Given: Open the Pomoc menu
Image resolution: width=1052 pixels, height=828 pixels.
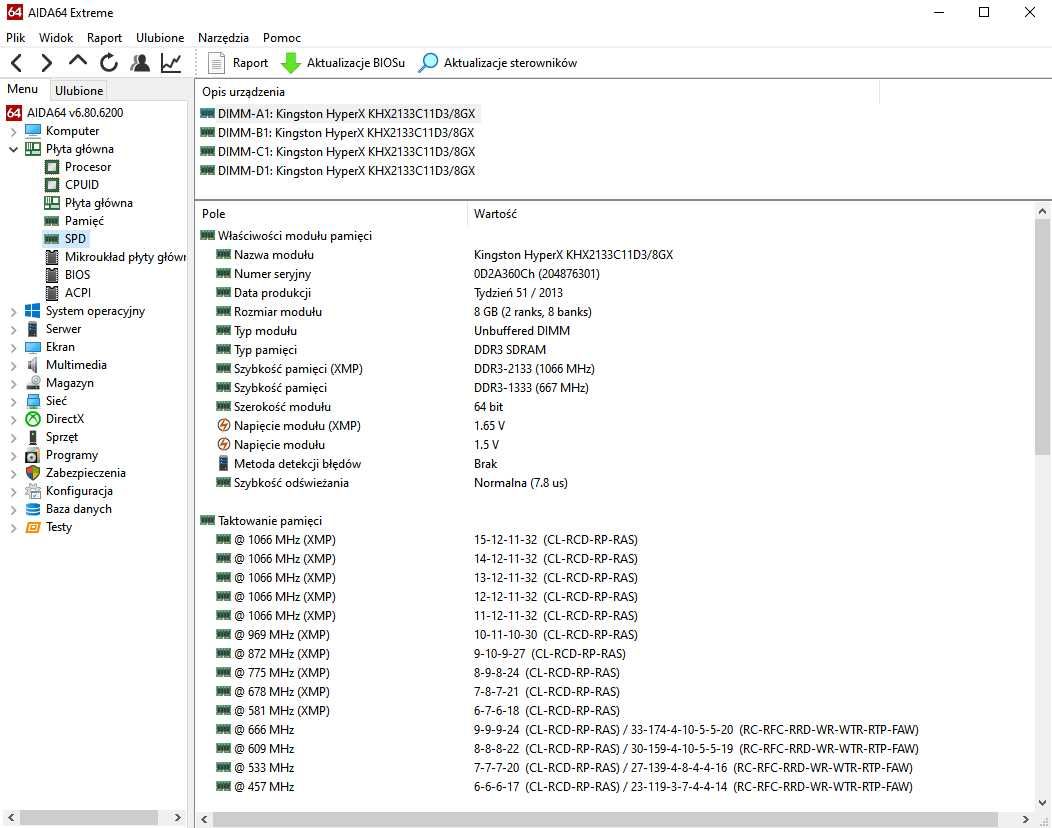Looking at the screenshot, I should coord(282,38).
